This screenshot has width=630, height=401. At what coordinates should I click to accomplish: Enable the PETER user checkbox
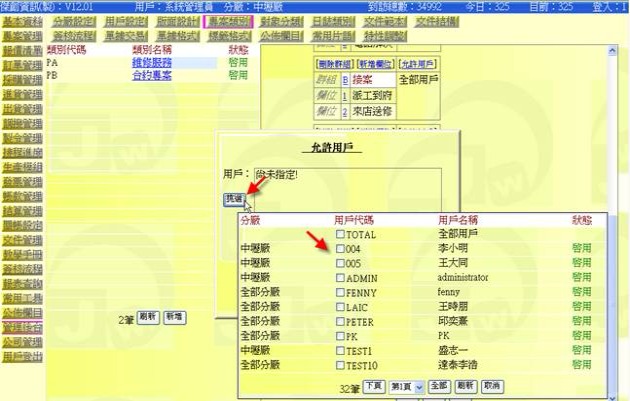340,322
